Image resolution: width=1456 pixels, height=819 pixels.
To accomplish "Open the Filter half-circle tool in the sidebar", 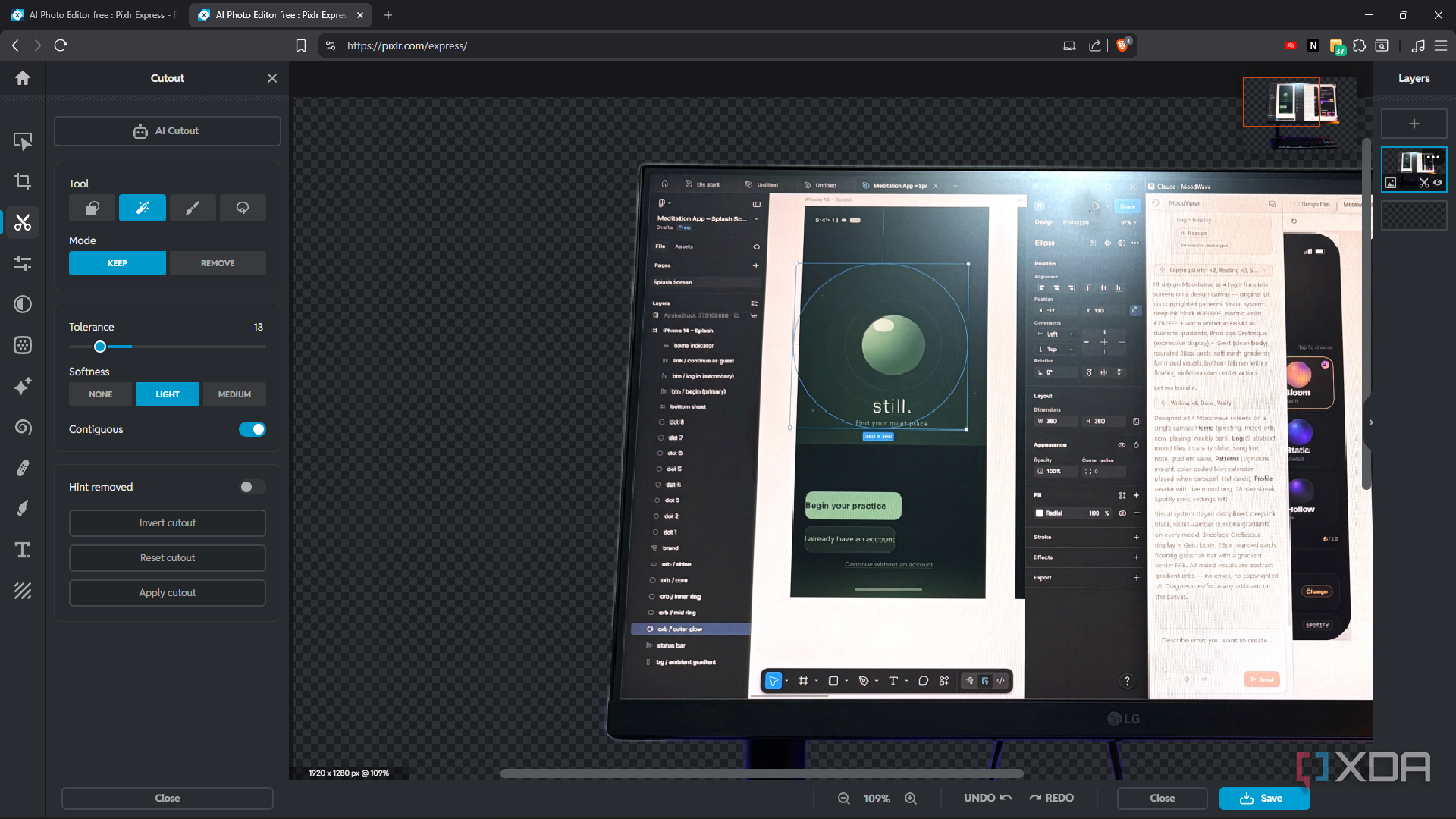I will [x=23, y=304].
